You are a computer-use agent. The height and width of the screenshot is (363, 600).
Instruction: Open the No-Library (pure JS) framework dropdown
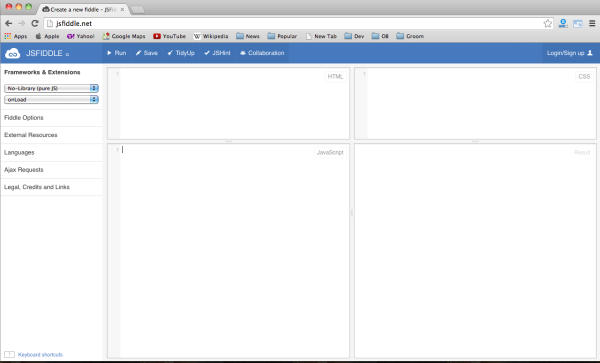click(51, 88)
